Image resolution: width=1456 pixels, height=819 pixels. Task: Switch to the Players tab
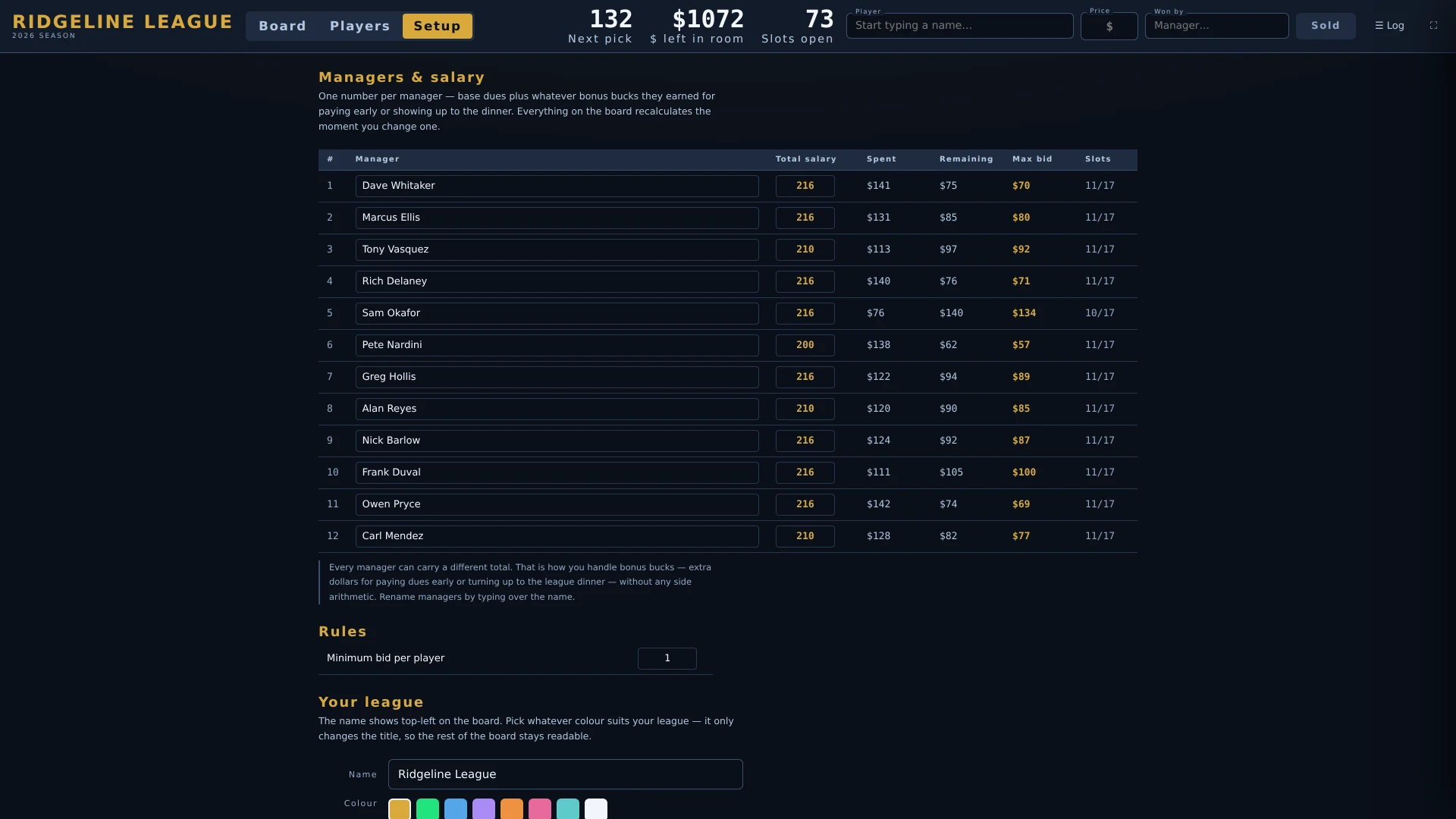[359, 26]
